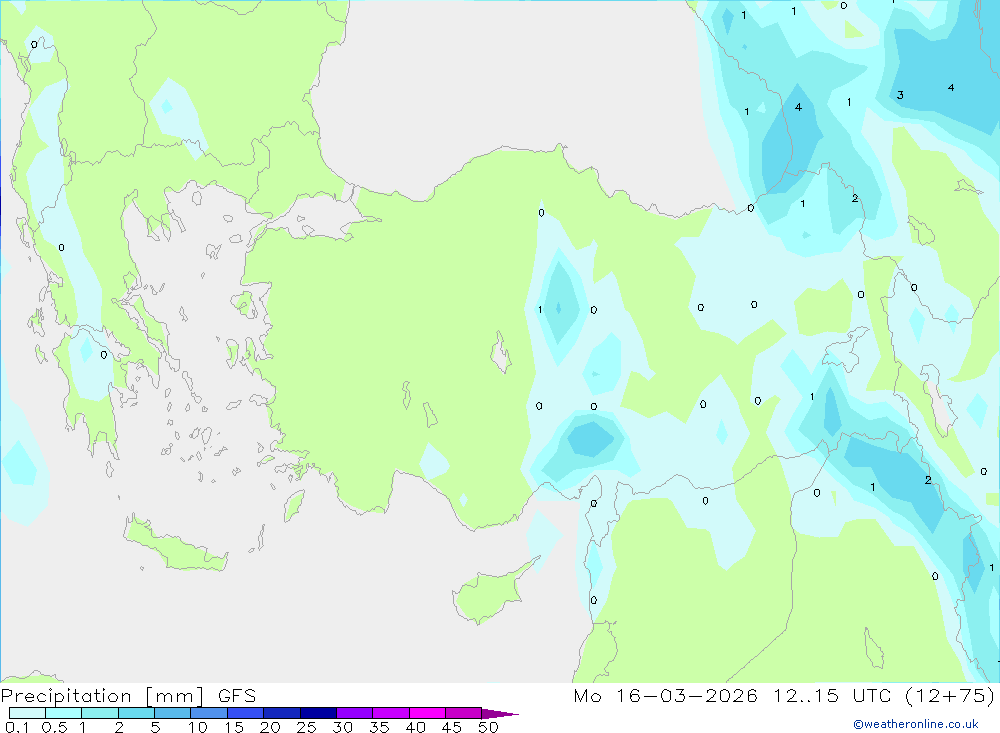Click the 5–10 mm blue legend swatch
Screen dimensions: 1000x733
tap(172, 713)
